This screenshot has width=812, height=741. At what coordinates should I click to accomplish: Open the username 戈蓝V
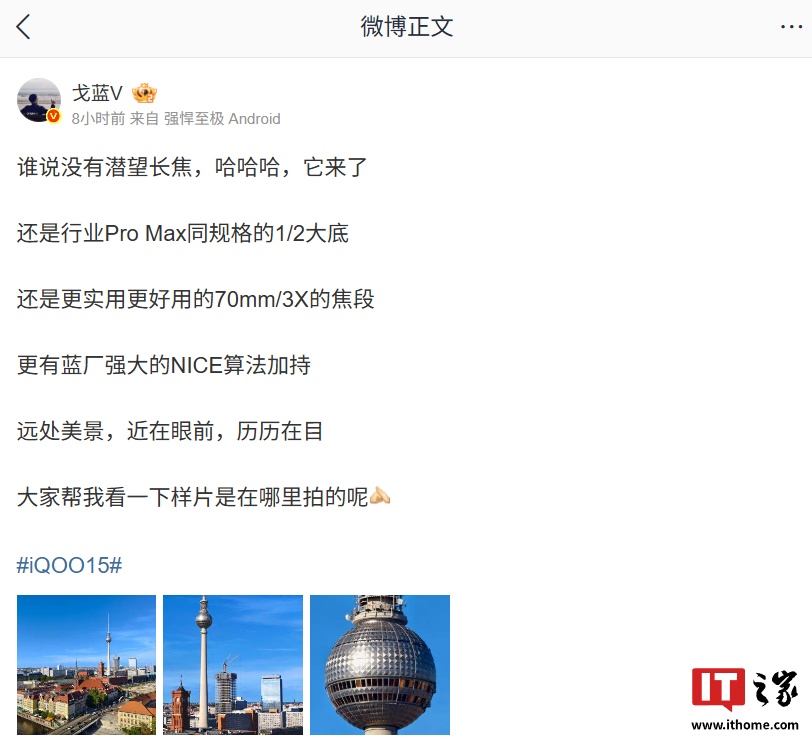(97, 94)
